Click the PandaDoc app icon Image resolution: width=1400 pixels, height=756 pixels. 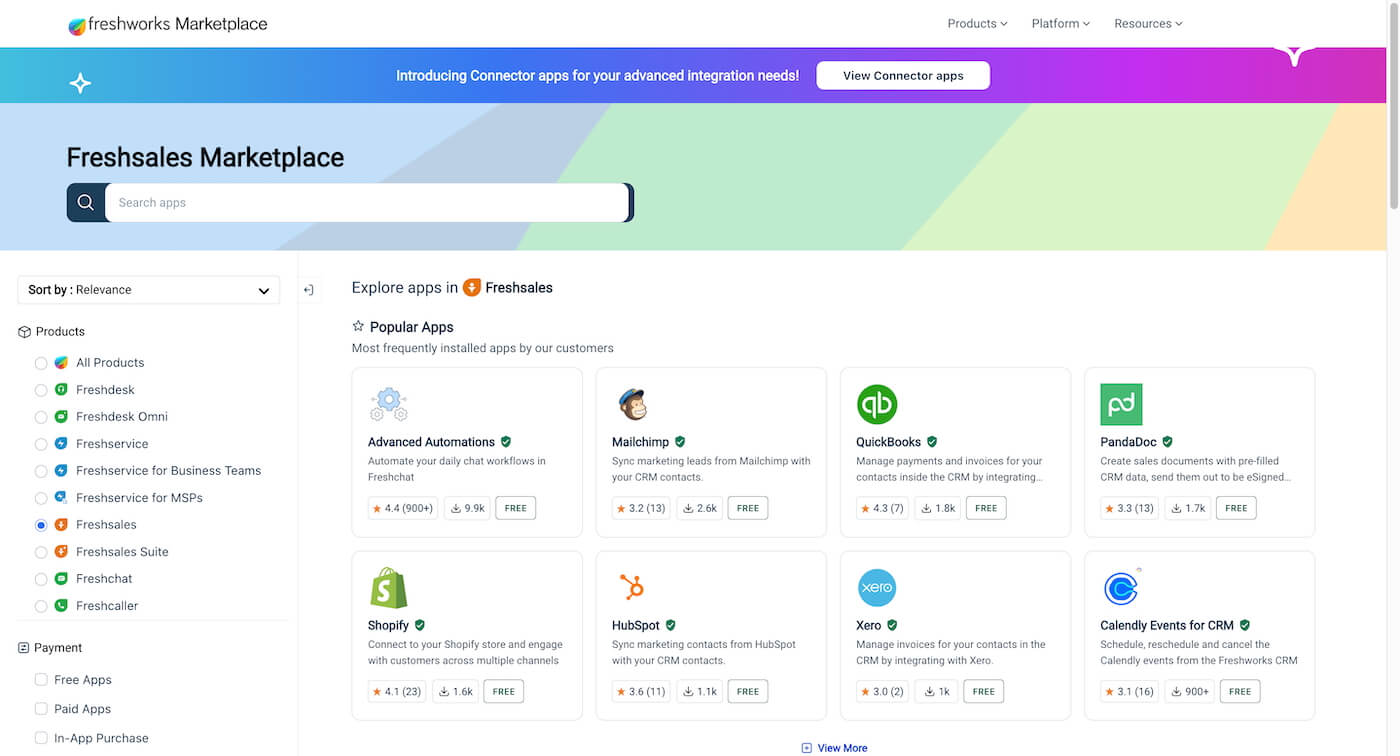pos(1121,404)
